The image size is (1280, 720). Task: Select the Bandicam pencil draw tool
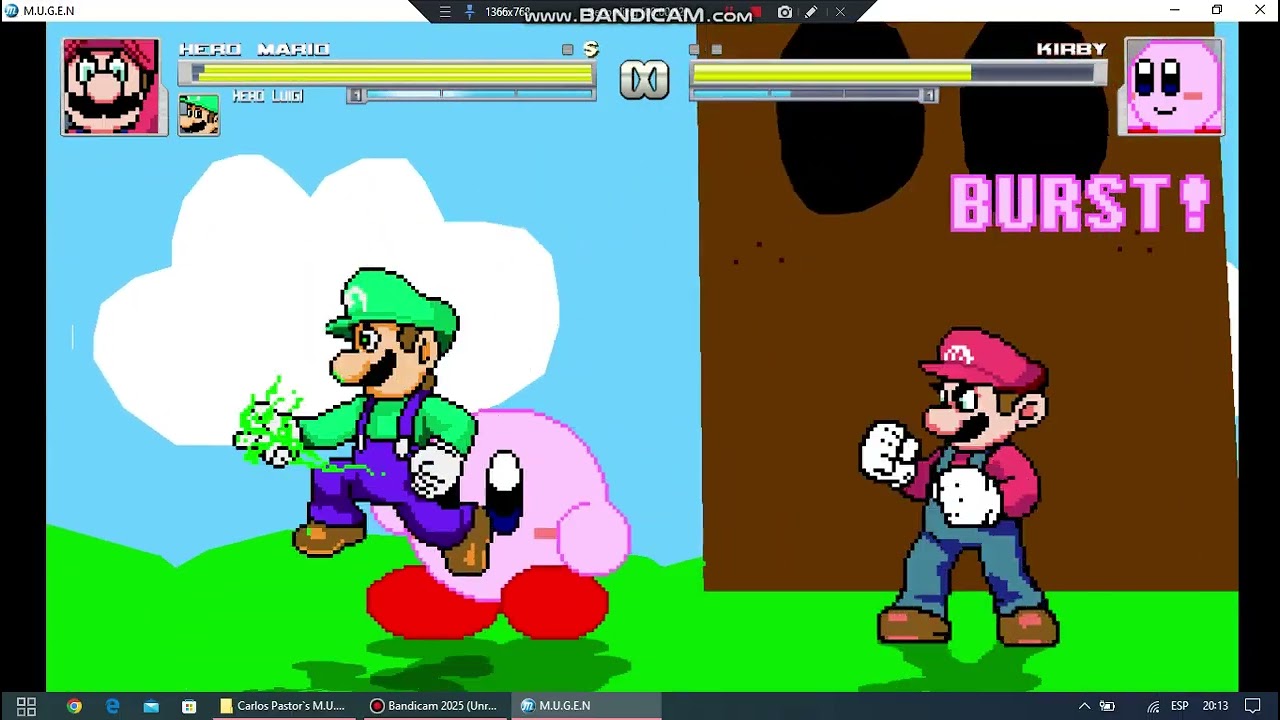tap(811, 12)
